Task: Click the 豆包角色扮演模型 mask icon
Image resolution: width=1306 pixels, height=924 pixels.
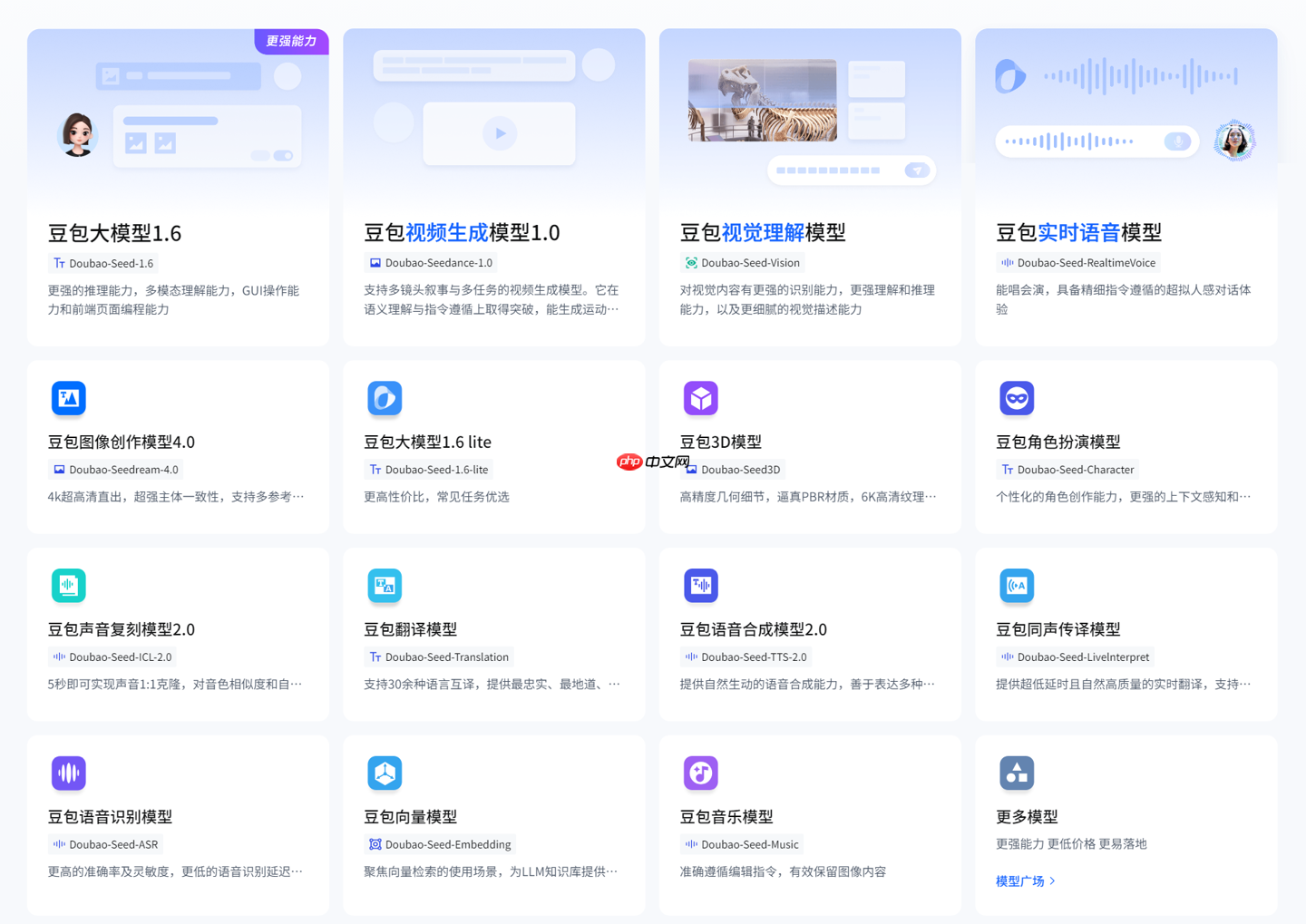Action: click(x=1016, y=397)
